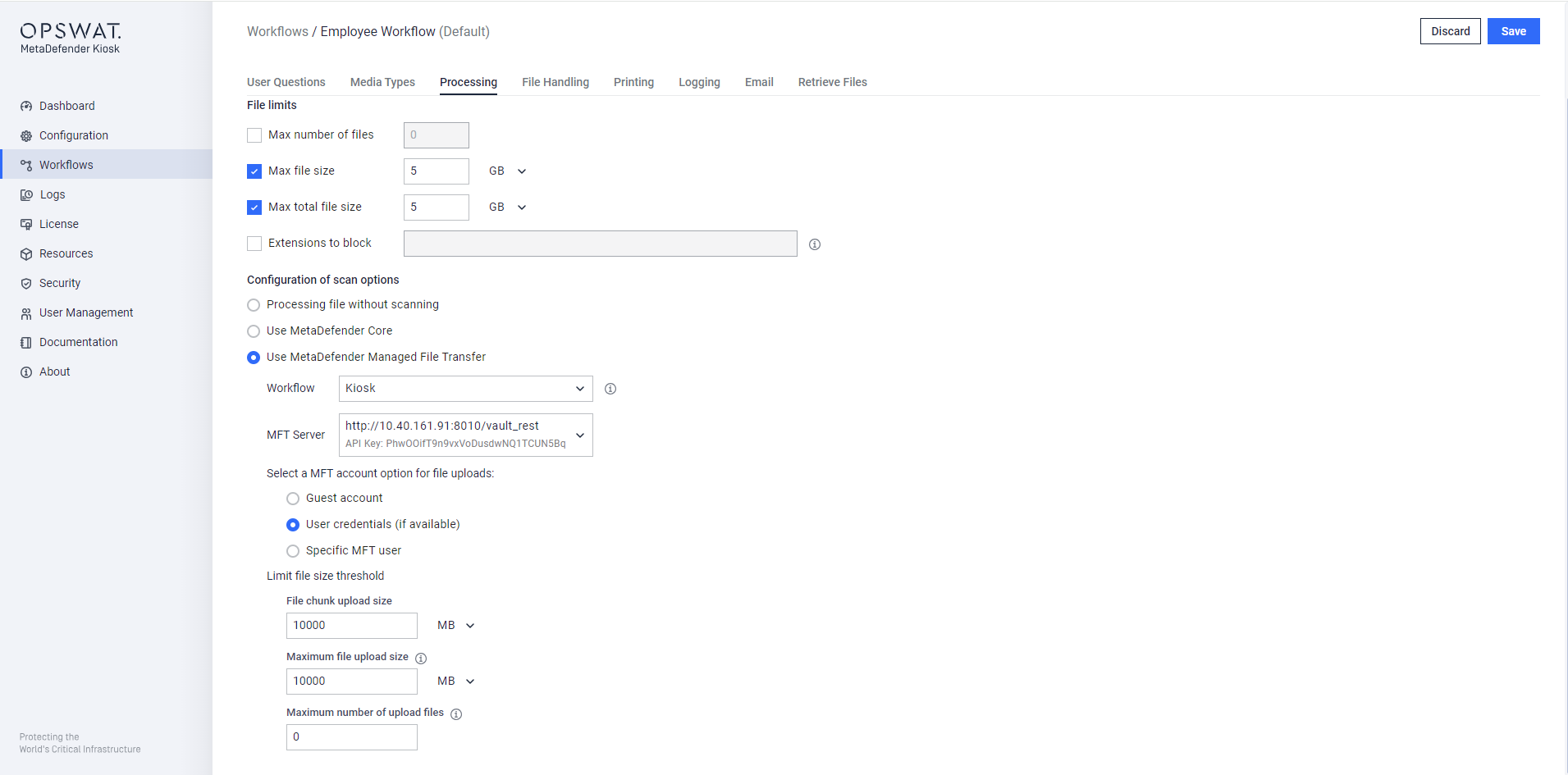Viewport: 1568px width, 775px height.
Task: Switch to the User Questions tab
Action: point(286,82)
